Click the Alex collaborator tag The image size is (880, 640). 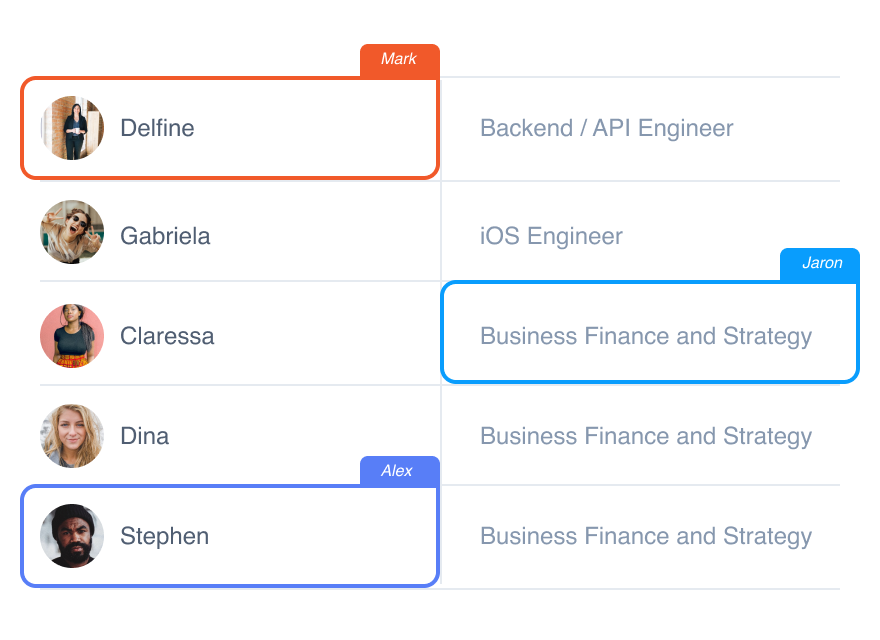(400, 471)
